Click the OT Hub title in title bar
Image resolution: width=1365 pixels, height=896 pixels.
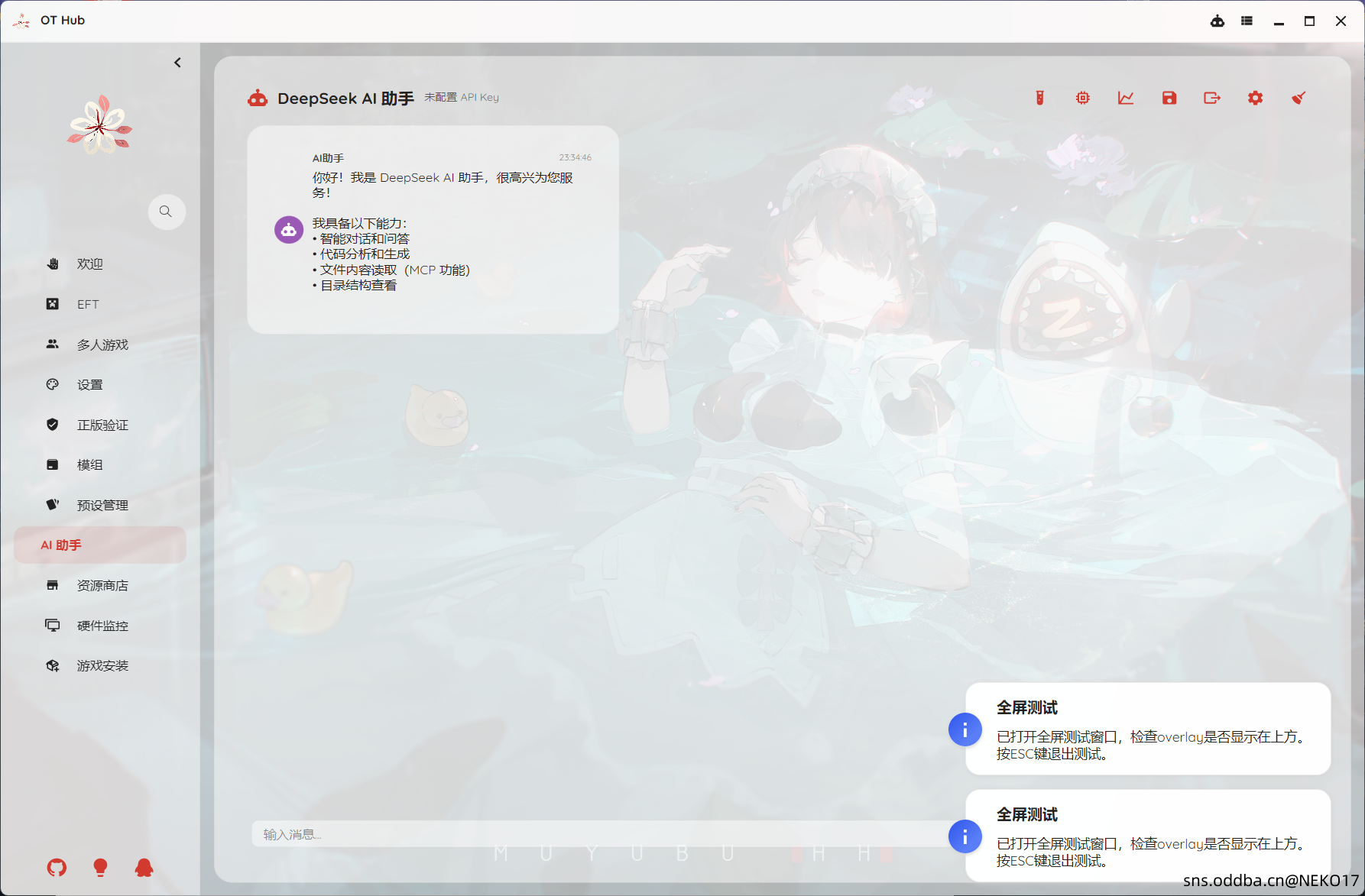(x=63, y=21)
